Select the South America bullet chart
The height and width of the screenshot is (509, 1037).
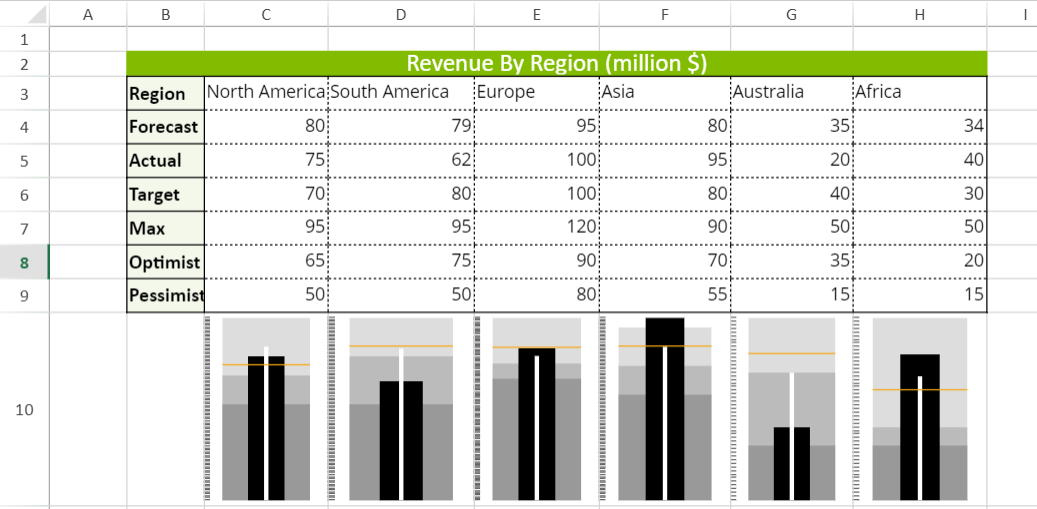(x=400, y=409)
